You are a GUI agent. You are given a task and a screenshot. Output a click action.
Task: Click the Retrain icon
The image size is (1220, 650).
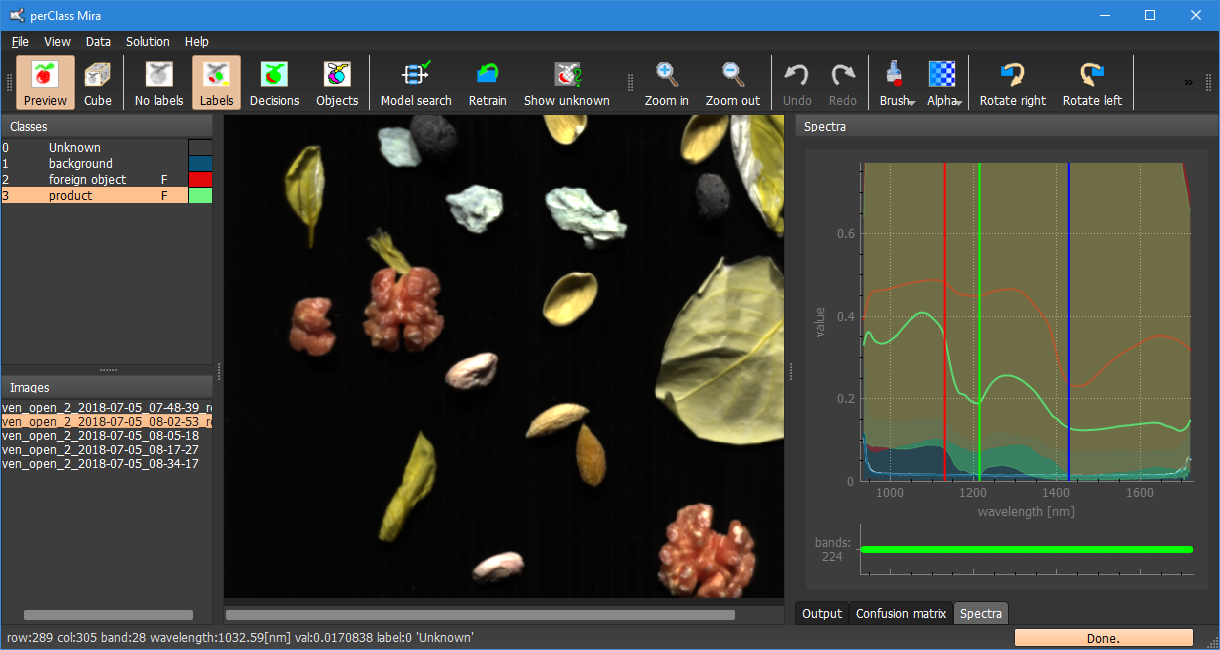coord(487,83)
